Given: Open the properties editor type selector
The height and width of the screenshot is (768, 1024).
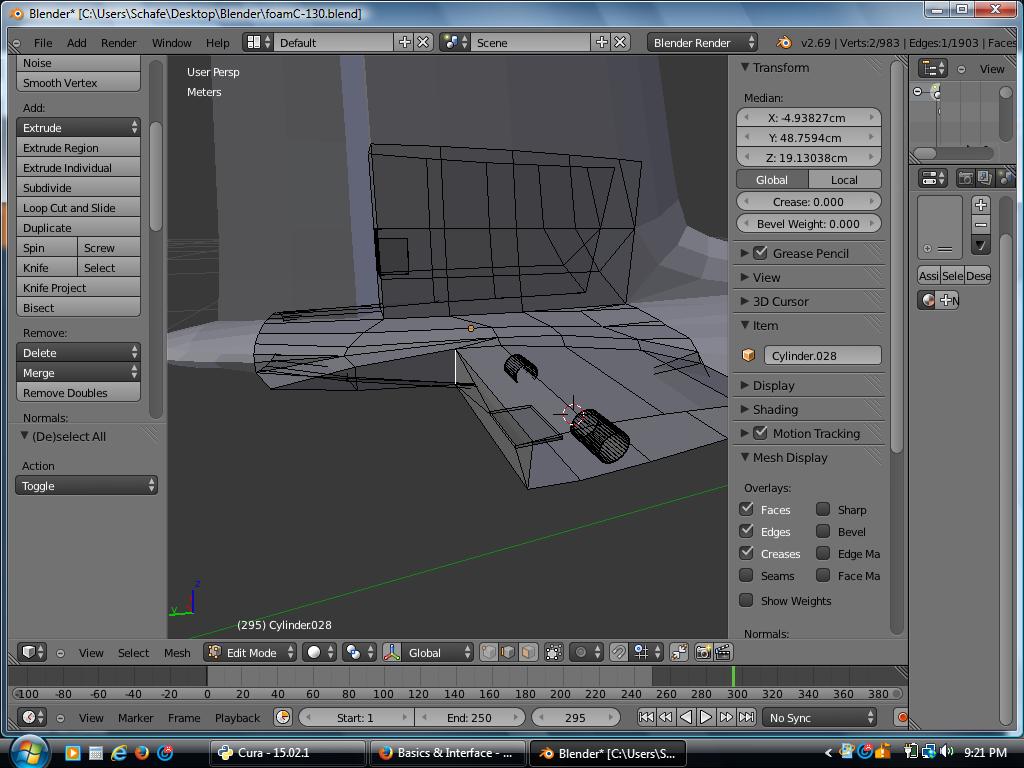Looking at the screenshot, I should point(933,177).
